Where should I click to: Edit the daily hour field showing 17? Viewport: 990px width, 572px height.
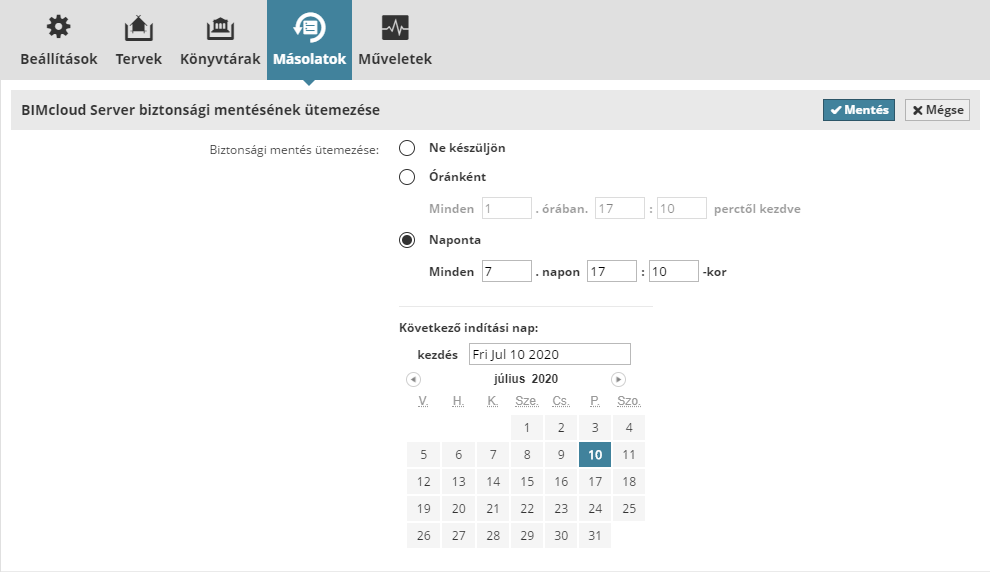click(x=612, y=271)
